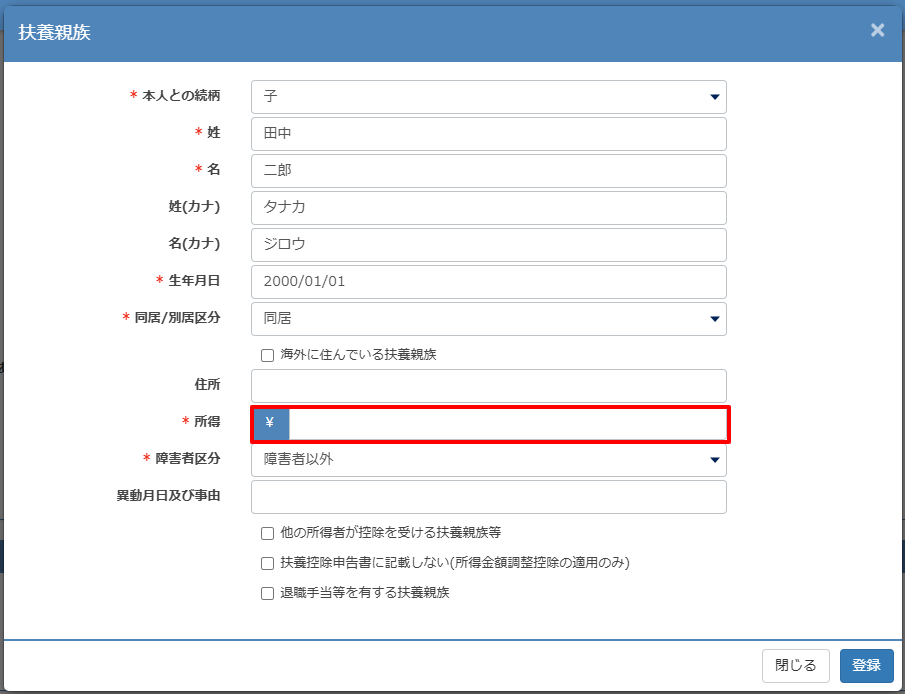Tick 退職手当等を有する扶養親族 checkbox
This screenshot has width=905, height=694.
267,593
